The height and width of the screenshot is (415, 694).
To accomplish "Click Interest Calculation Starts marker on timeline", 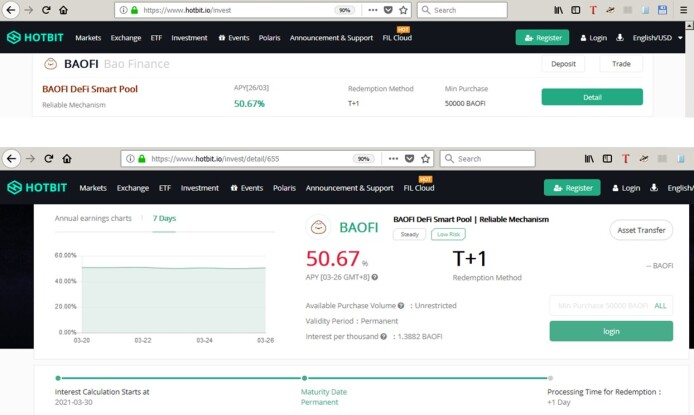I will coord(58,378).
